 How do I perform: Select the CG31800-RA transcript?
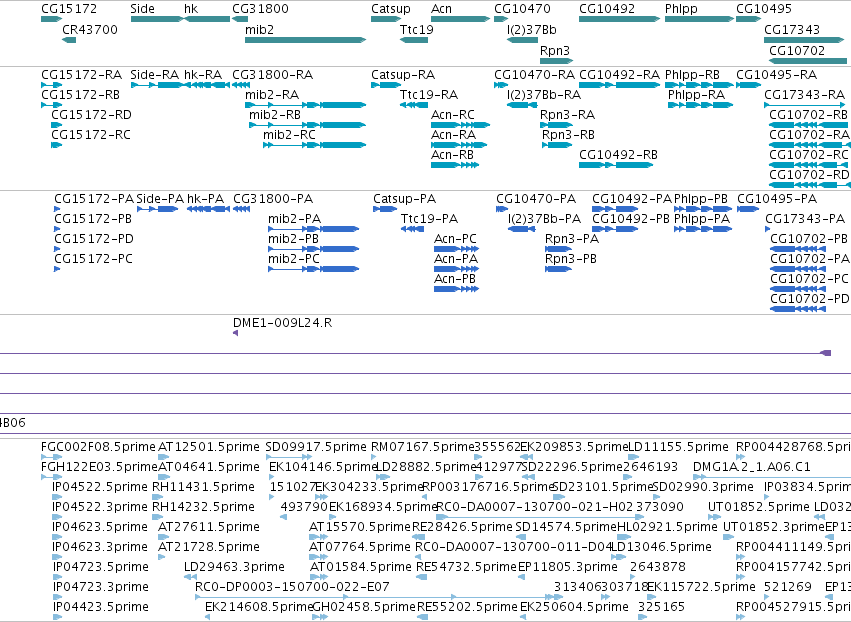(x=241, y=85)
